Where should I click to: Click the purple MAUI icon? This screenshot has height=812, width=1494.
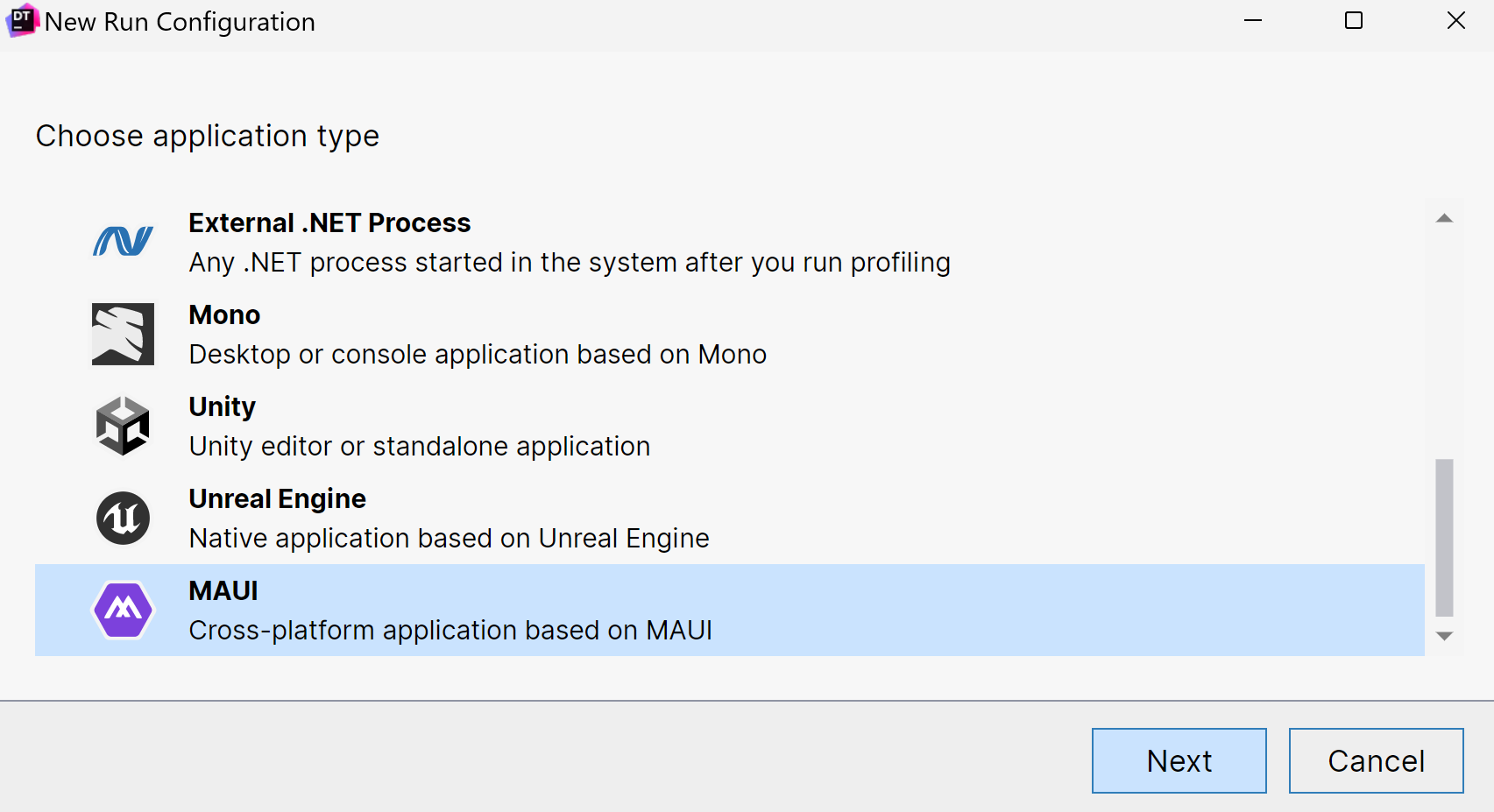pos(123,610)
